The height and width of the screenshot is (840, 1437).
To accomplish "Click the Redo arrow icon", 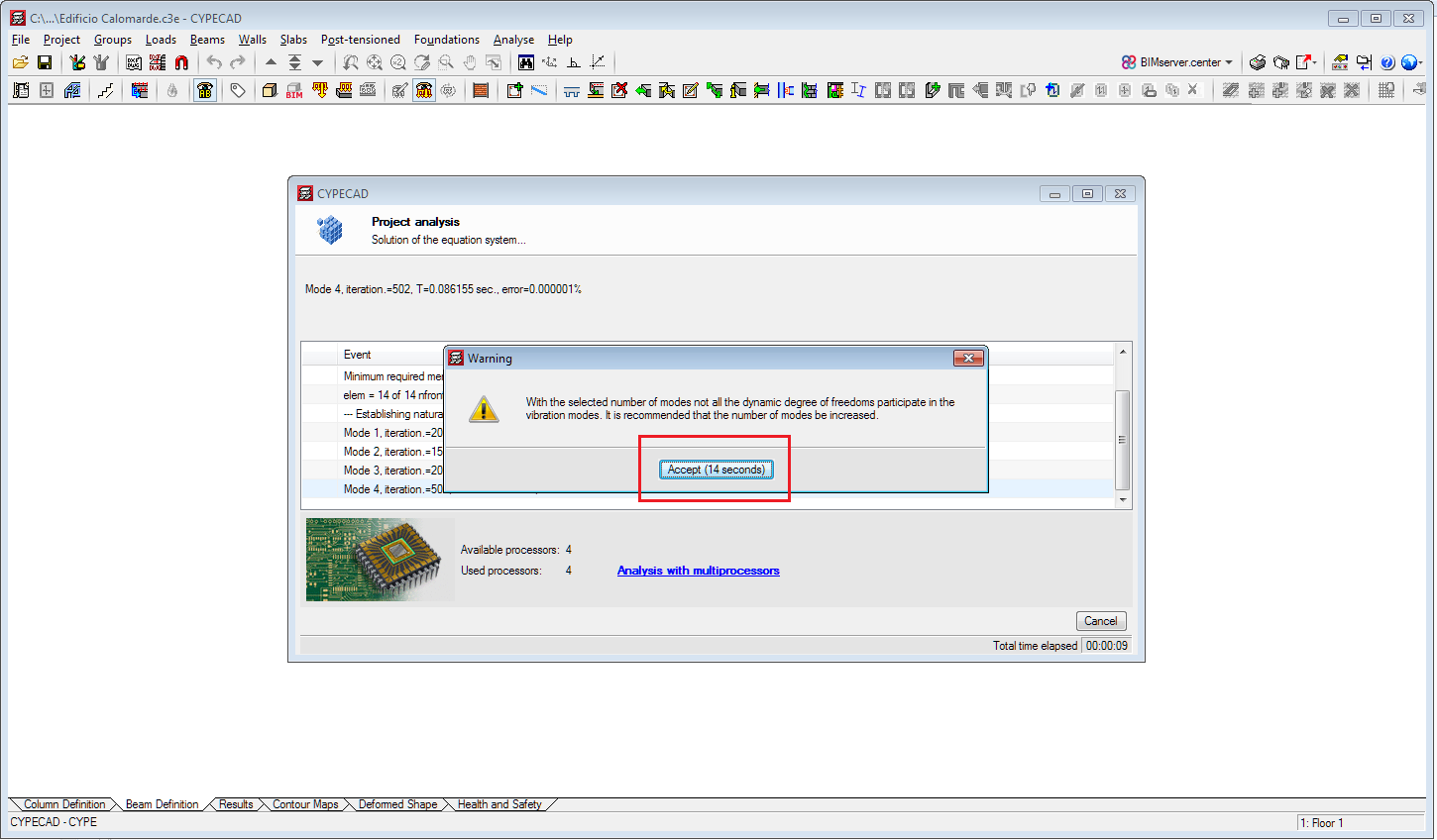I will [235, 61].
